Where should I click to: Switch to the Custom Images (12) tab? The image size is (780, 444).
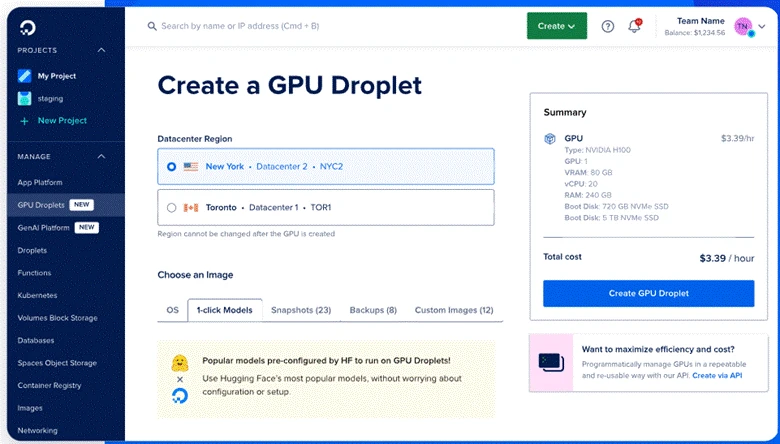tap(454, 310)
